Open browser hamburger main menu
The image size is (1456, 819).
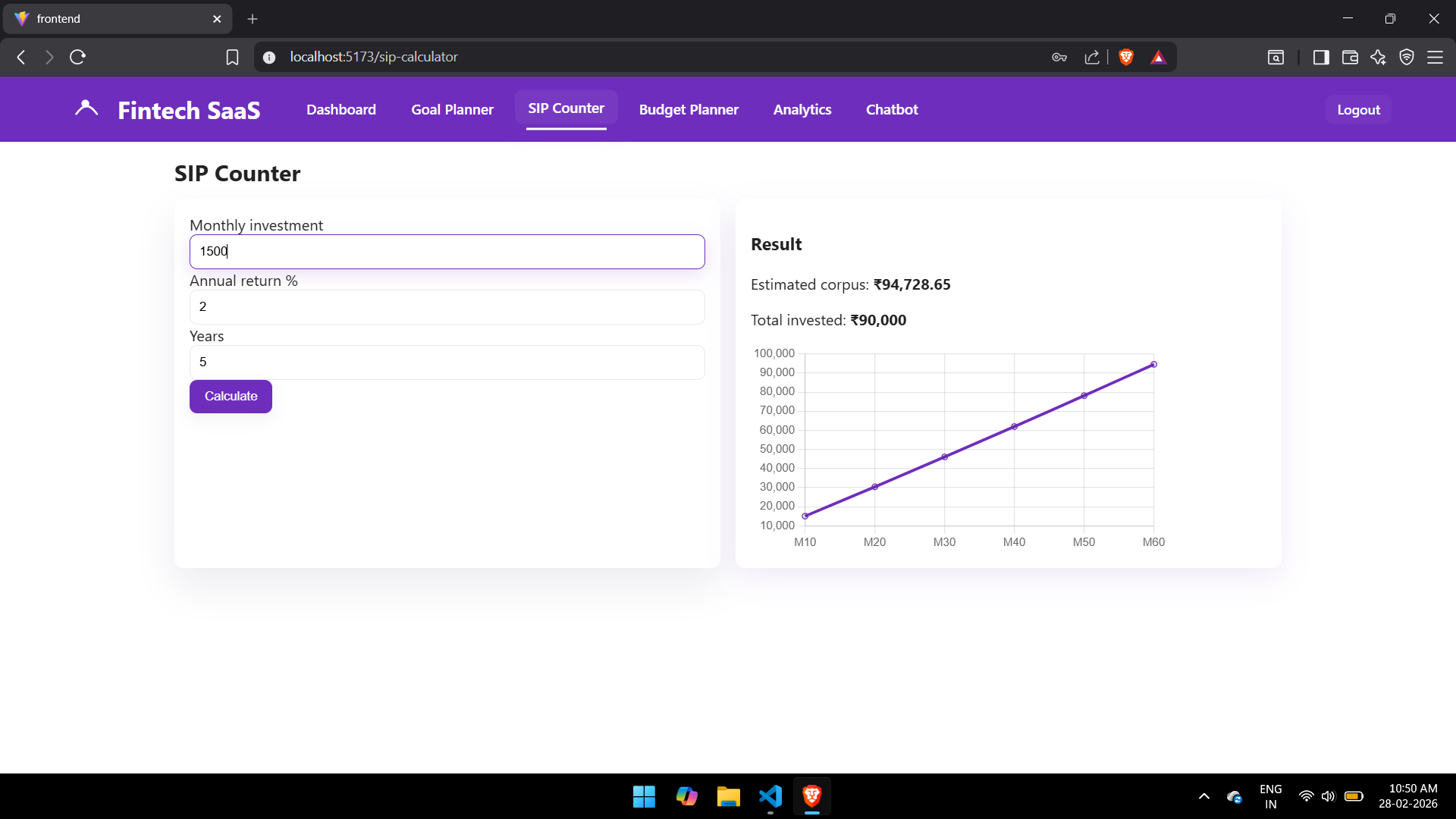pos(1435,57)
